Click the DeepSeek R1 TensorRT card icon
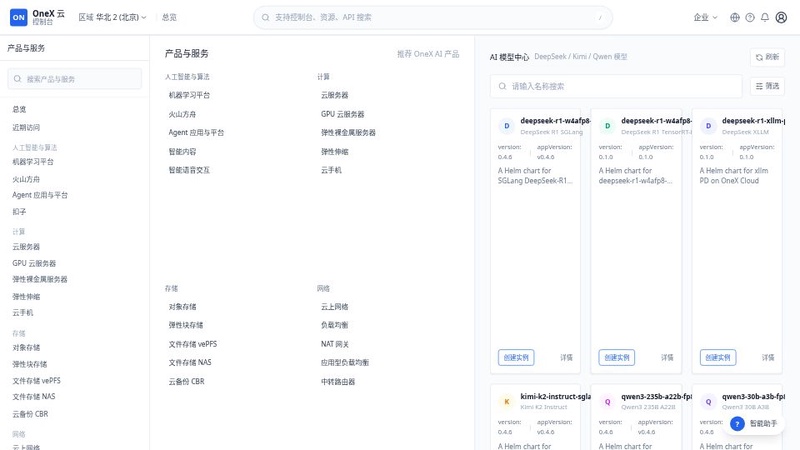Viewport: 800px width, 450px height. pos(607,126)
